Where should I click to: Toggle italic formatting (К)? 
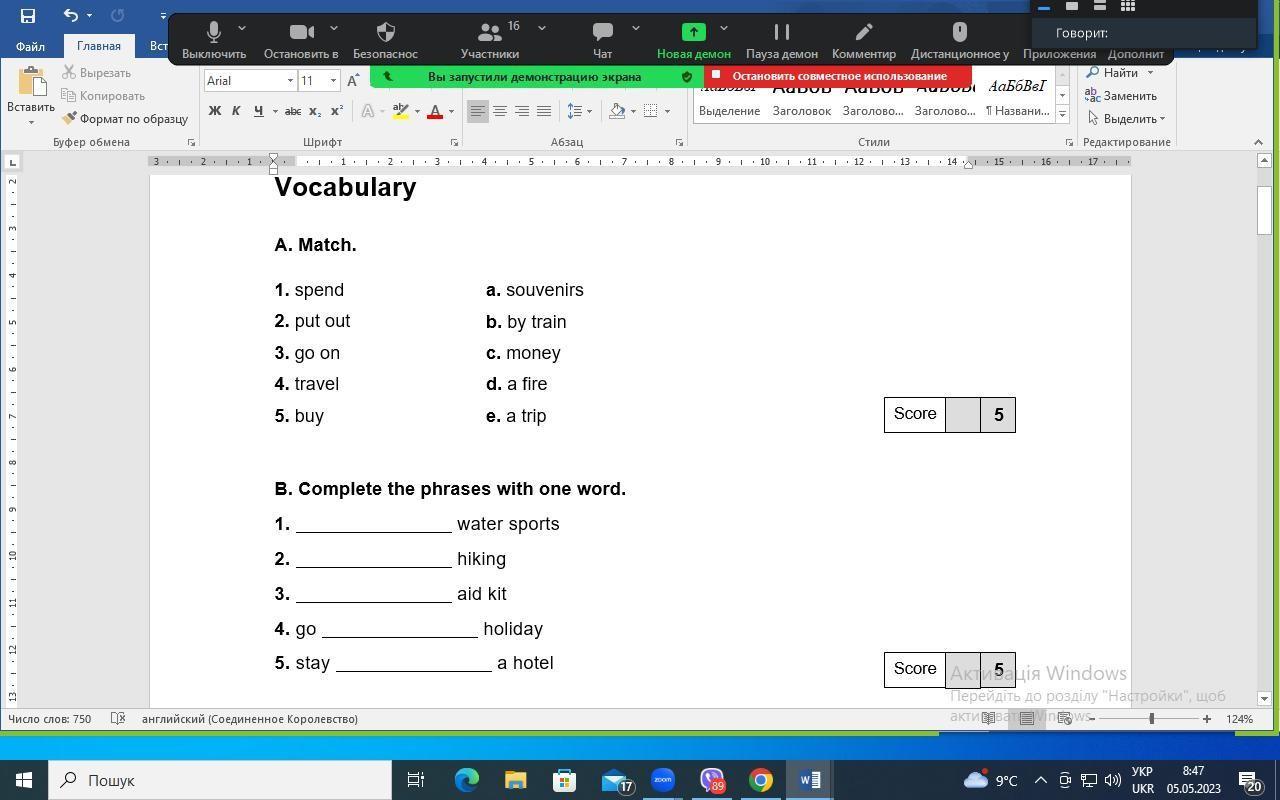click(236, 111)
